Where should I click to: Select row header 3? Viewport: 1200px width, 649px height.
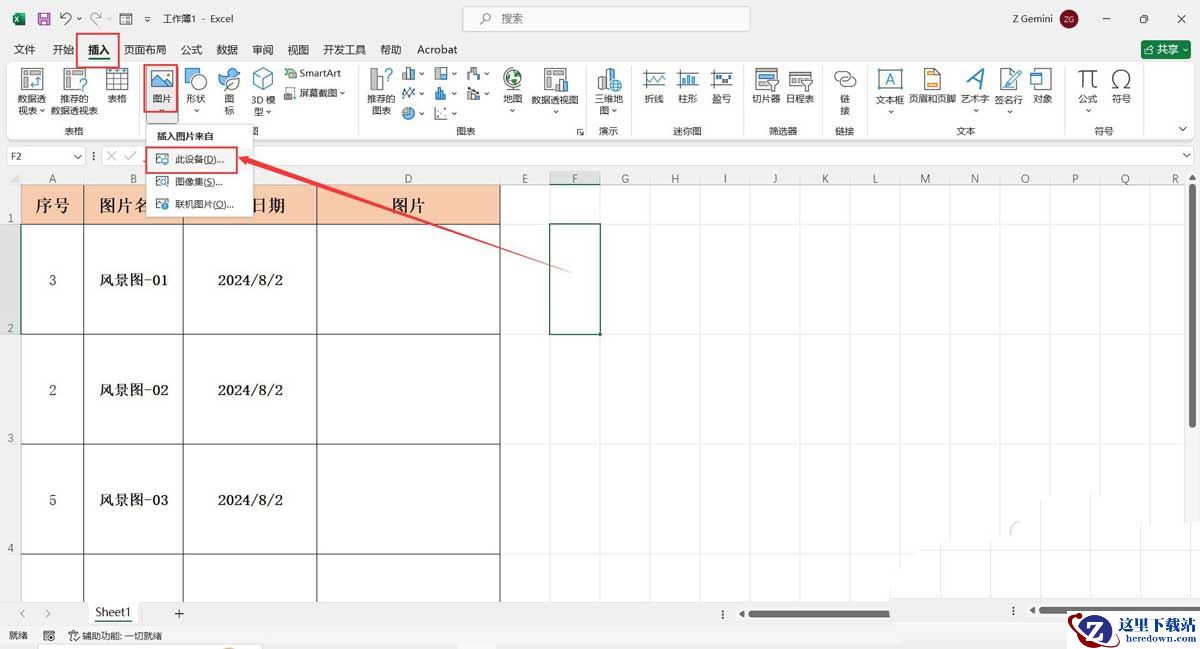(10, 390)
